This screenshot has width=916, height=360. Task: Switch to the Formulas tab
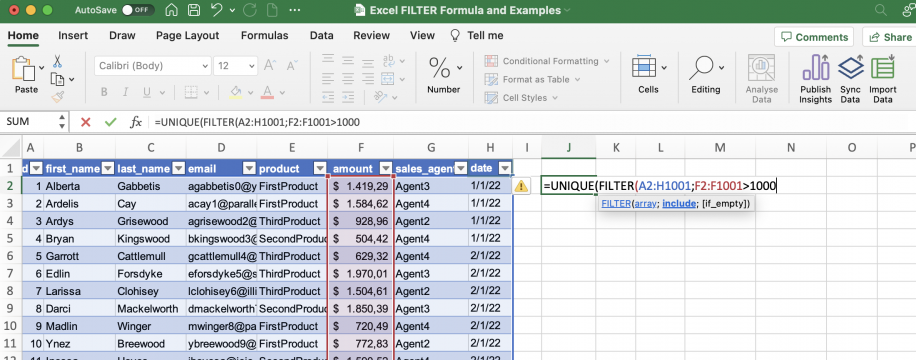265,36
